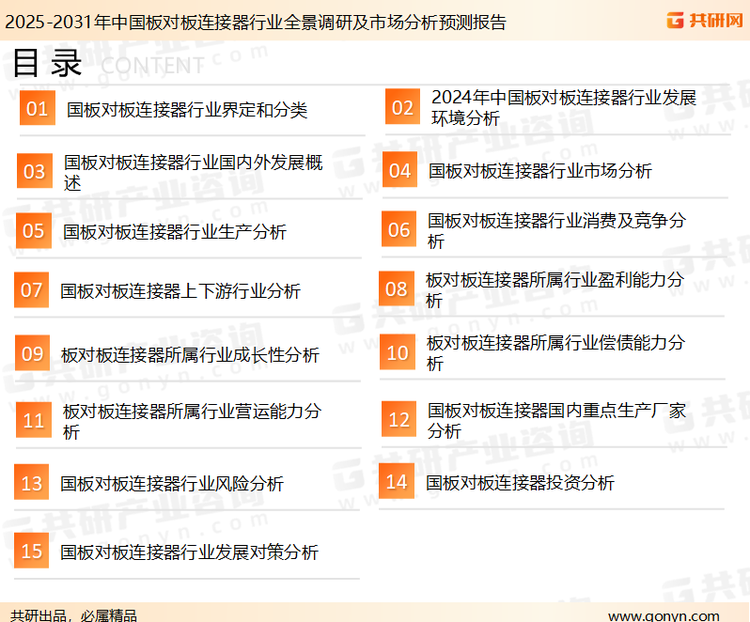Select 板对板连接器所属行业盈利能力分析 entry
750x622 pixels.
click(555, 290)
